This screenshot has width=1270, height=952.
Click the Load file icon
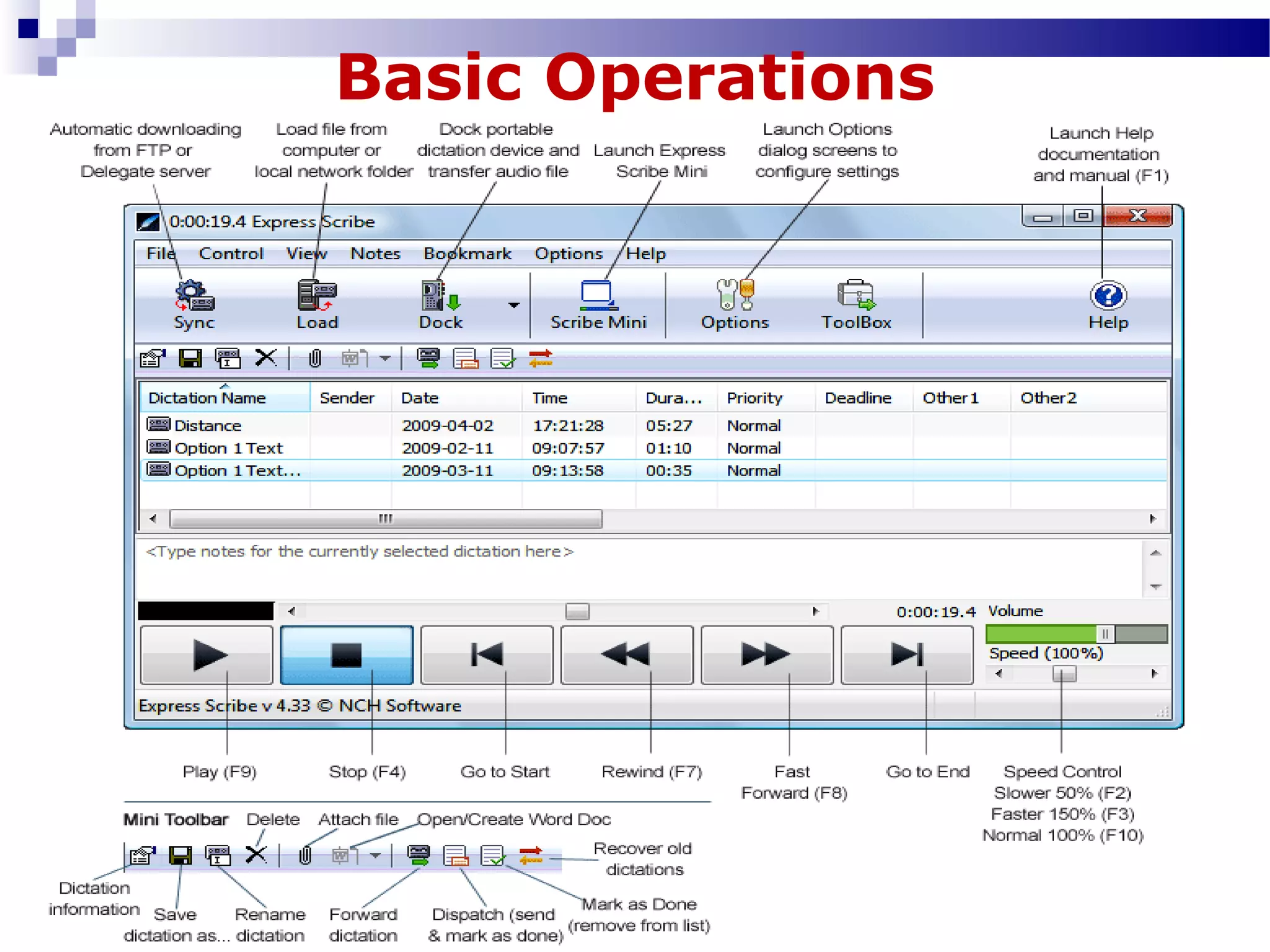coord(317,305)
